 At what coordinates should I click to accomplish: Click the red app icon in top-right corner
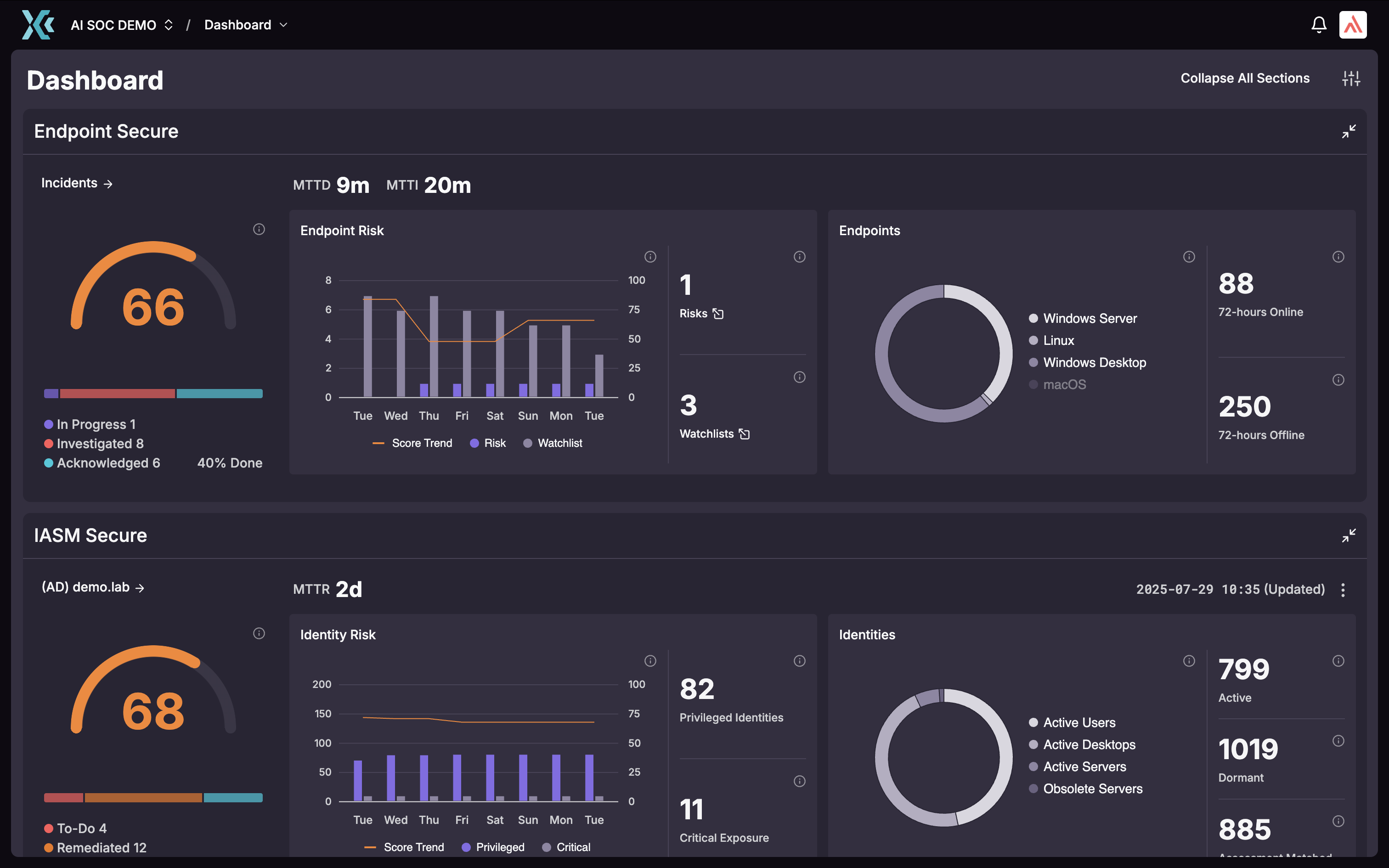click(1354, 24)
